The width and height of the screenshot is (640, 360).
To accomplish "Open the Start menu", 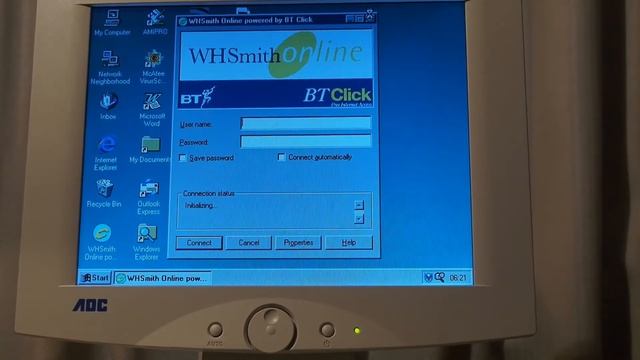I will [95, 278].
